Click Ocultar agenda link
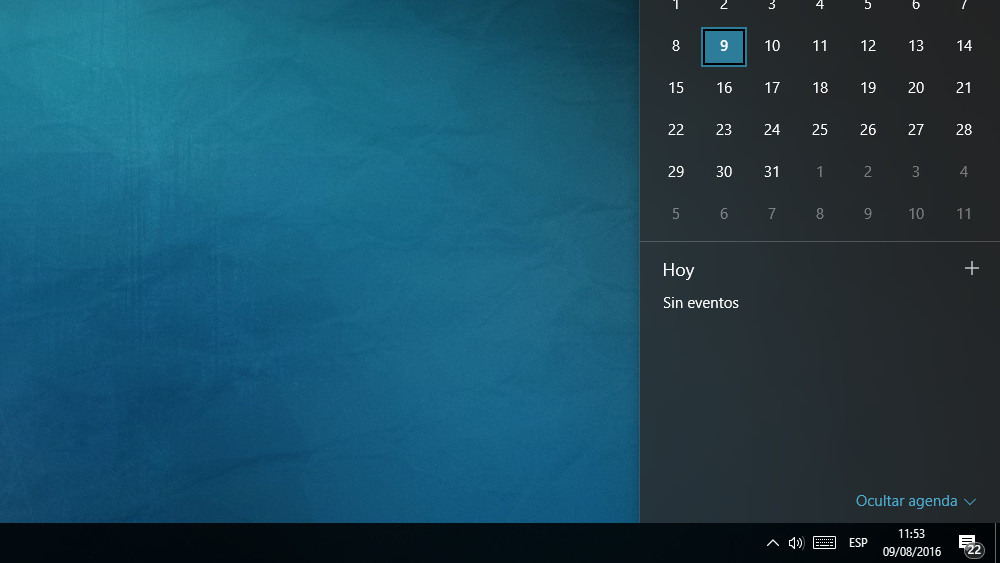 [906, 501]
